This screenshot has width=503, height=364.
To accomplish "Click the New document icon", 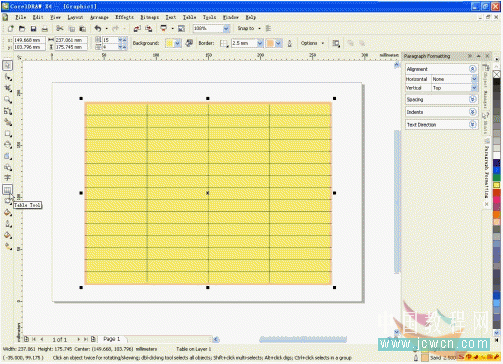I will point(11,29).
